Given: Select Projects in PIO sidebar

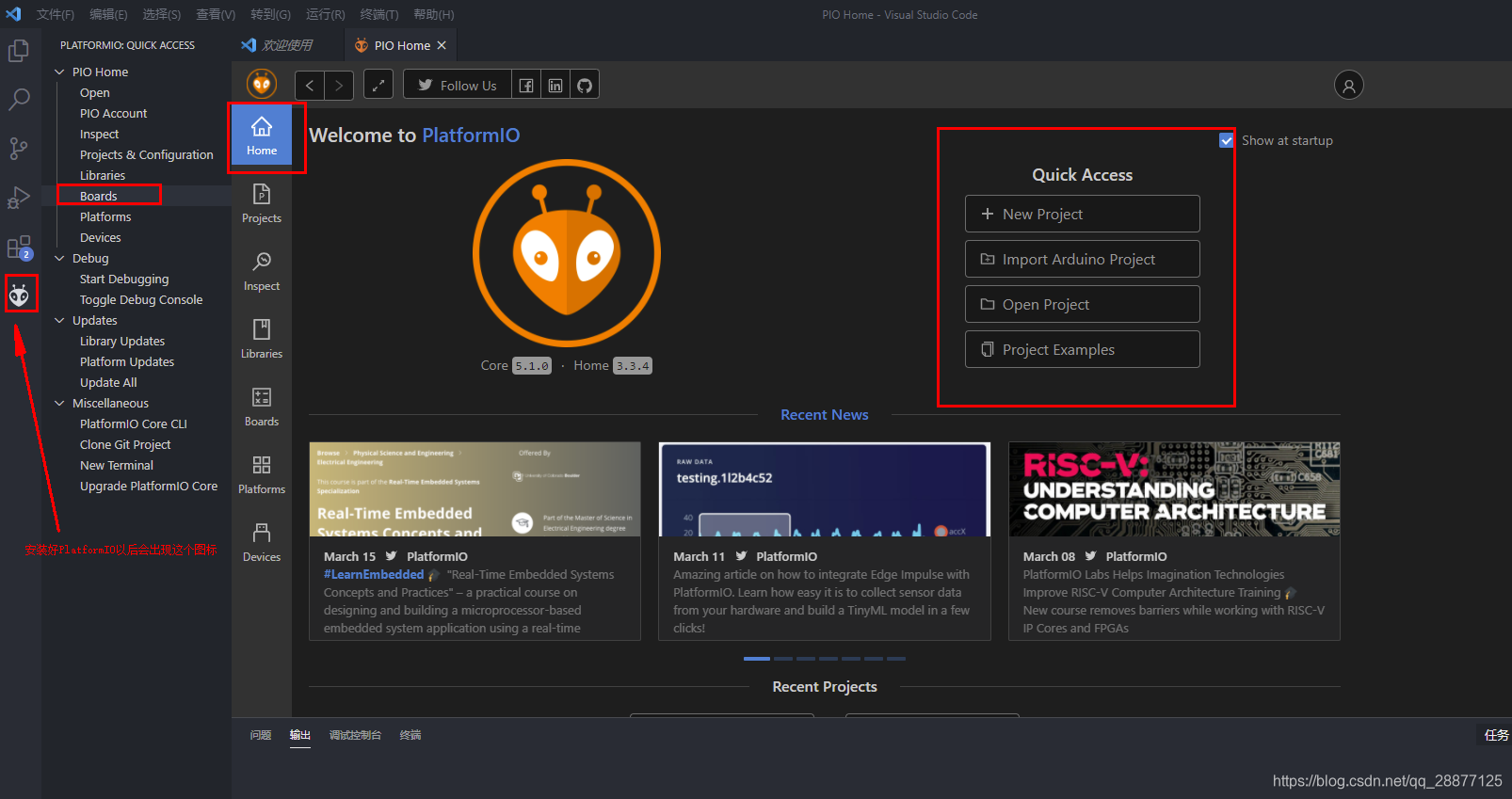Looking at the screenshot, I should point(262,203).
